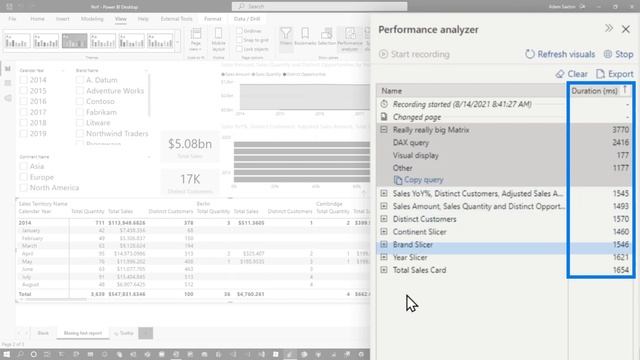Switch to the Home ribbon tab
This screenshot has width=640, height=360.
[x=37, y=19]
